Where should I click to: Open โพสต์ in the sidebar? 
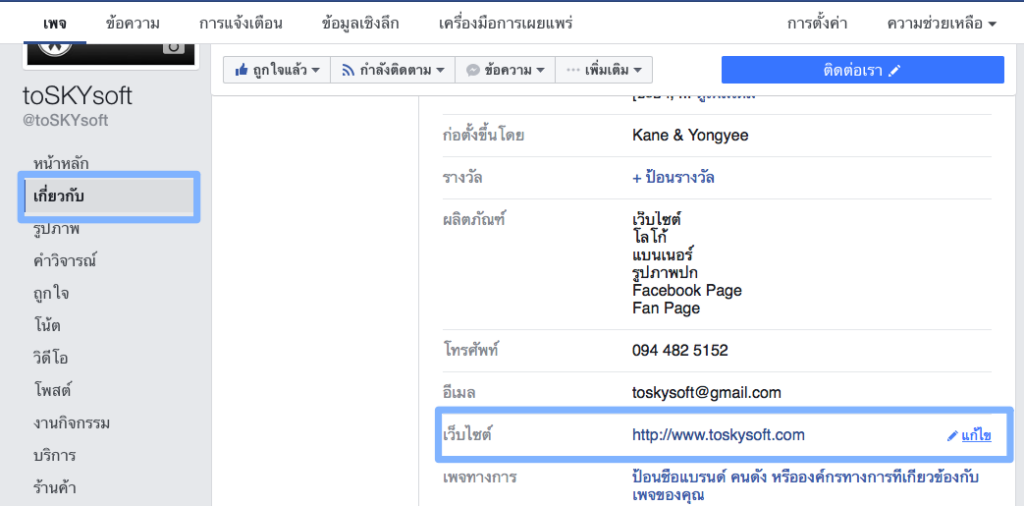click(x=52, y=390)
